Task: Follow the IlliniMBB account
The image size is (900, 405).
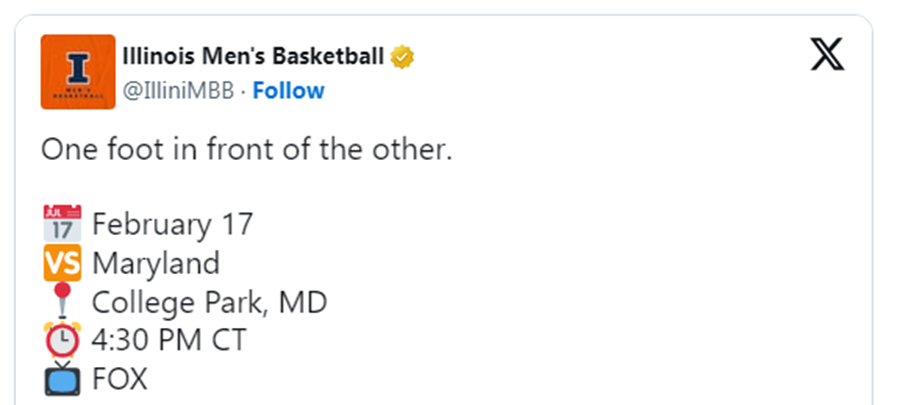Action: tap(288, 91)
